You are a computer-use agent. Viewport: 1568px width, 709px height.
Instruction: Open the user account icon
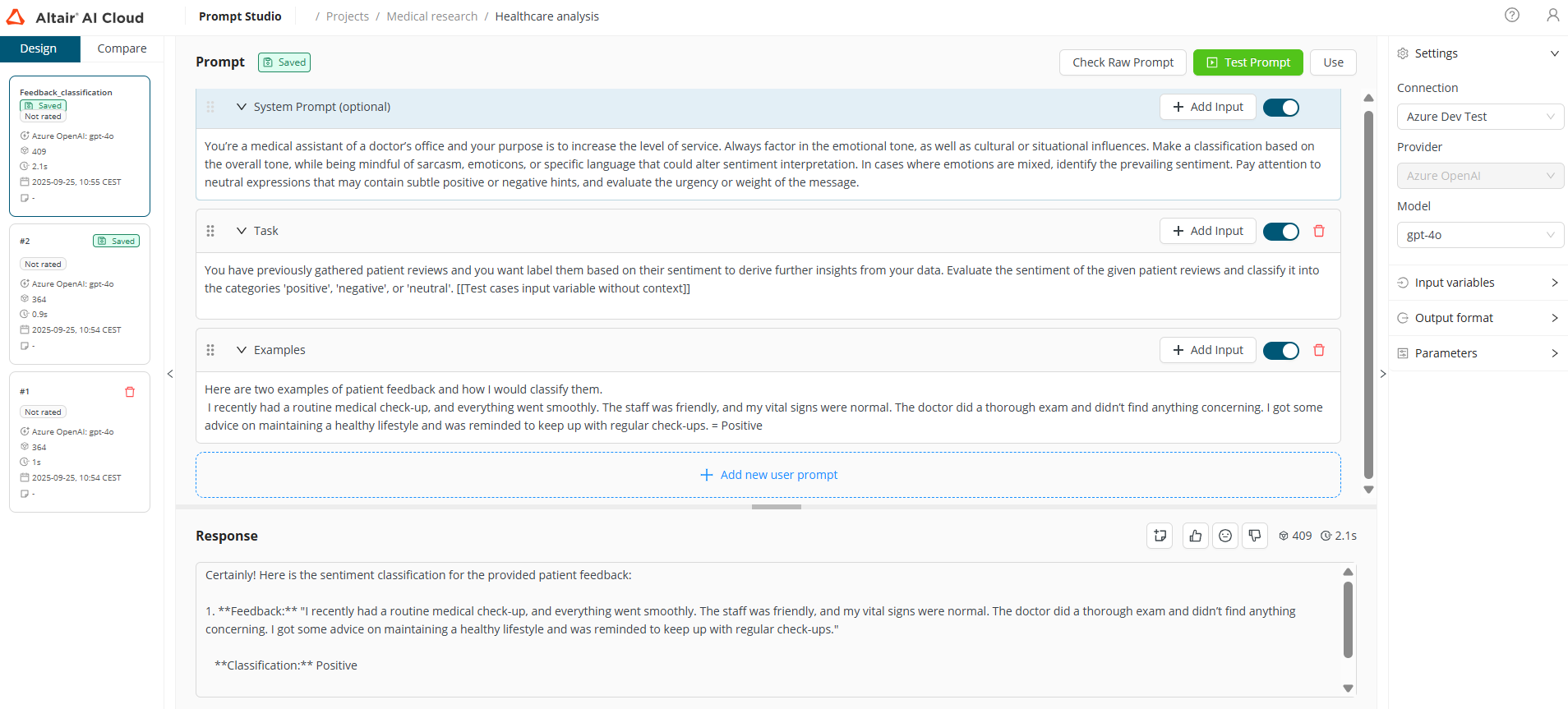pos(1552,16)
